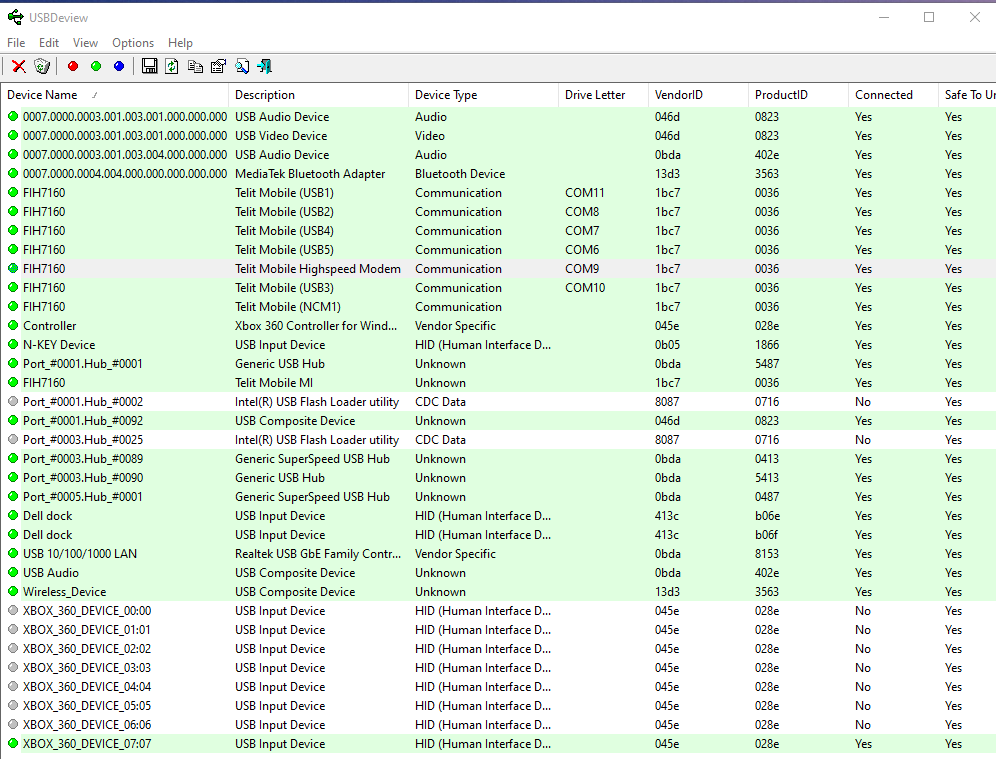Click the green status dot of Controller row
Image resolution: width=996 pixels, height=759 pixels.
pos(13,325)
